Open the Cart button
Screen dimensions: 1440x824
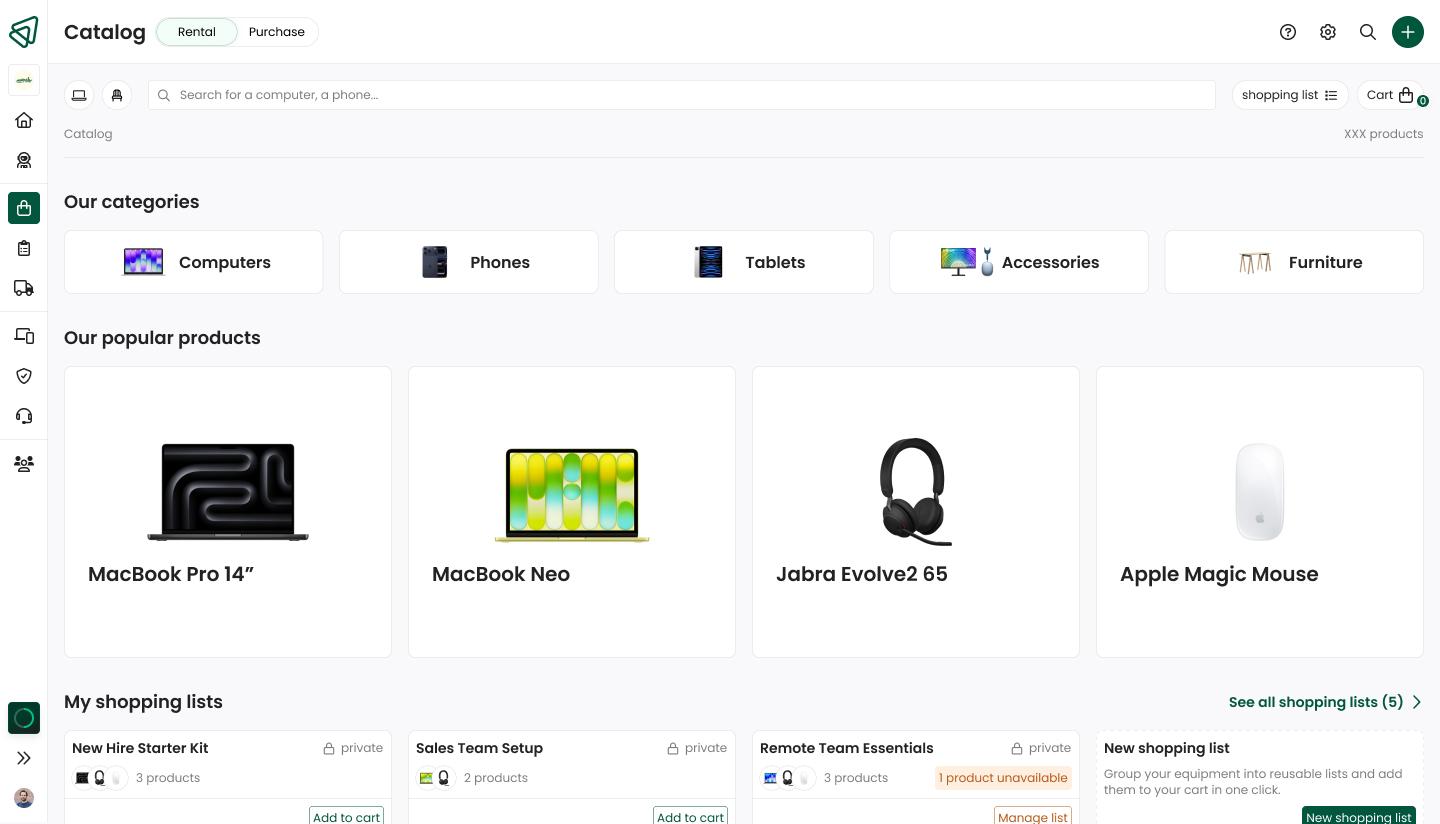point(1390,95)
